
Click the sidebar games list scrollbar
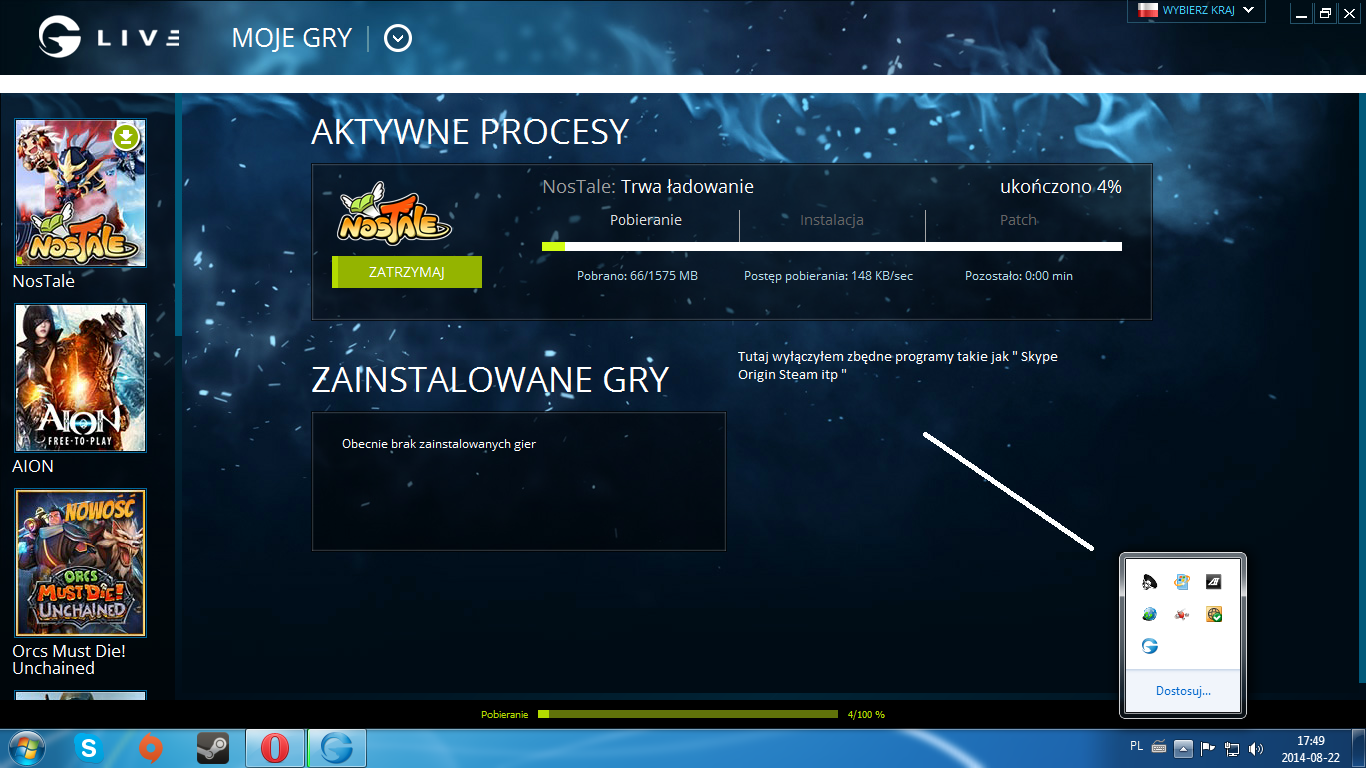click(x=178, y=215)
